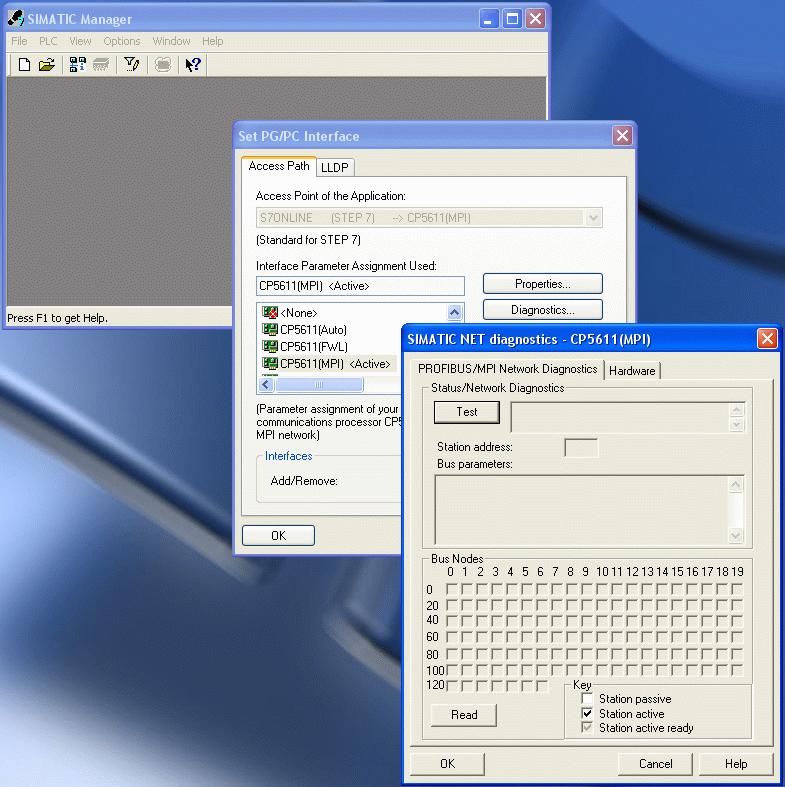Click the interface list scroll-up arrow
The height and width of the screenshot is (787, 785).
point(454,313)
